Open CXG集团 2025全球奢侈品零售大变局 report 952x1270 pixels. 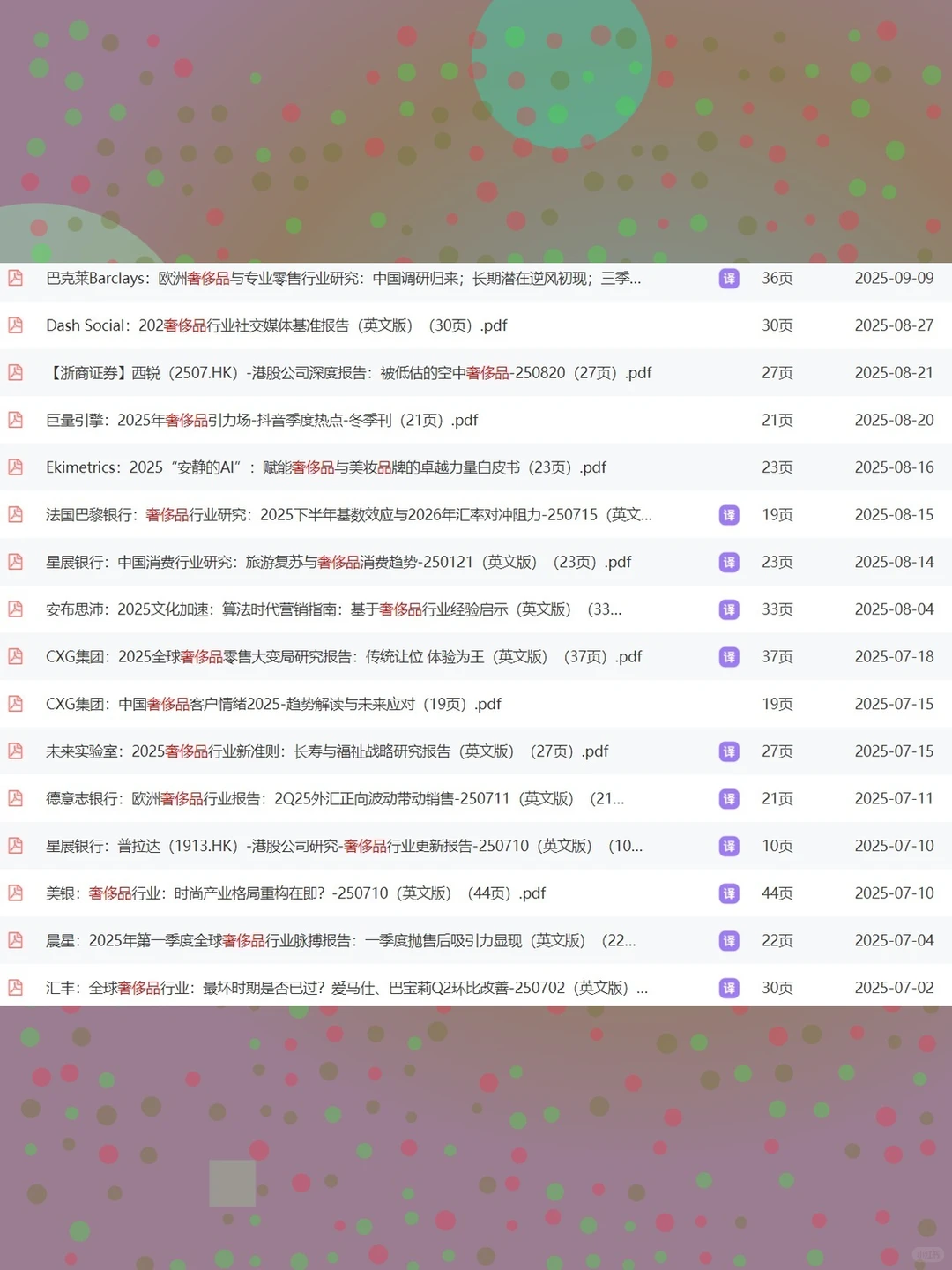pos(345,657)
